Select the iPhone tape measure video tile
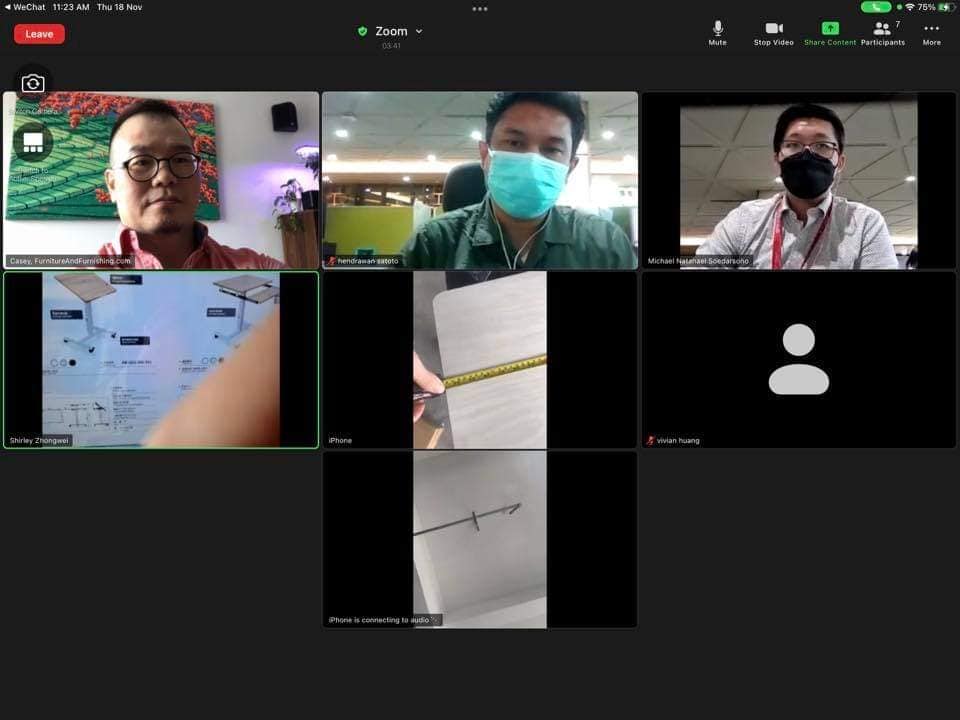960x720 pixels. coord(480,360)
